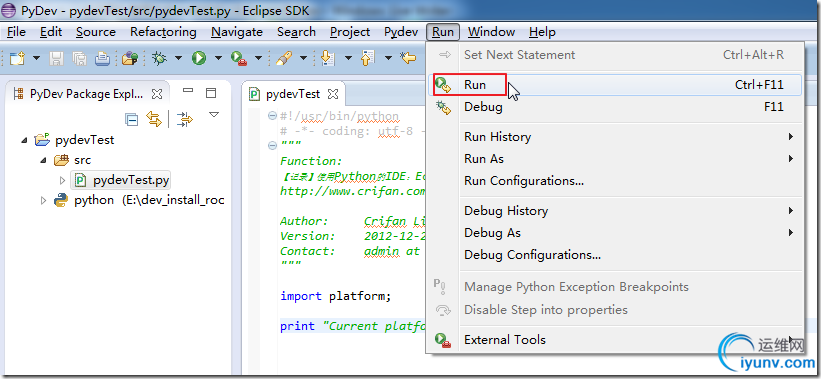
Task: Open dropdown arrow beside Debug bug icon
Action: tap(179, 58)
